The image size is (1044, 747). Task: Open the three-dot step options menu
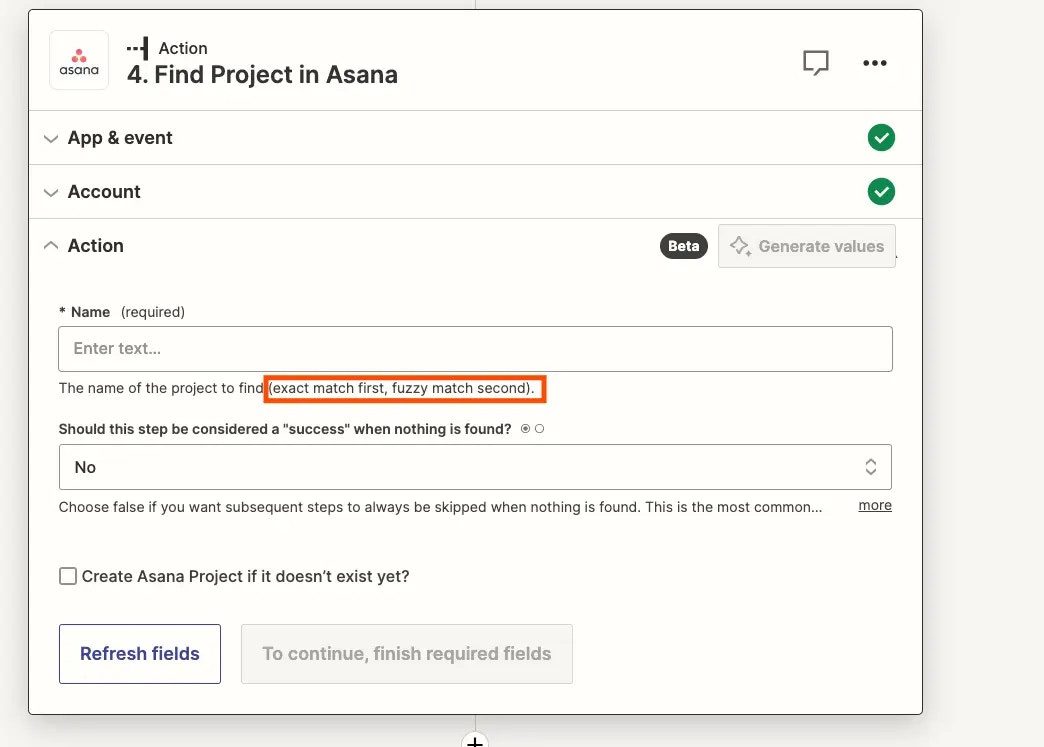(x=874, y=63)
